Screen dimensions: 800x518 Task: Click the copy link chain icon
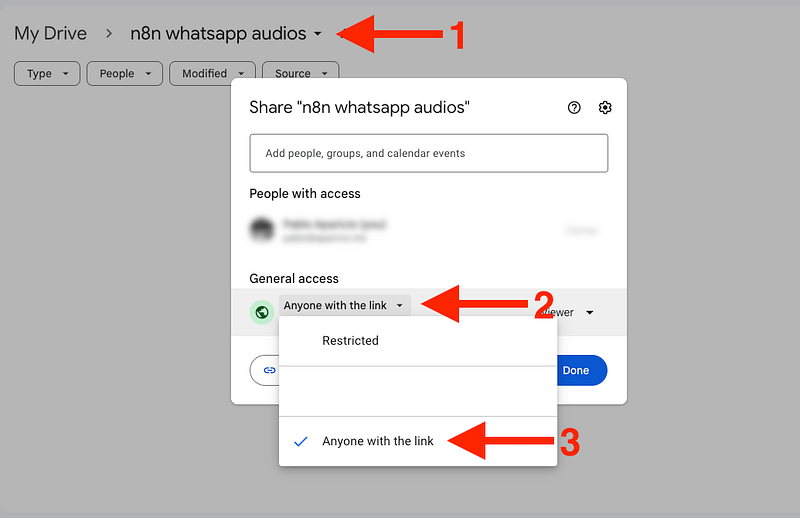coord(269,370)
